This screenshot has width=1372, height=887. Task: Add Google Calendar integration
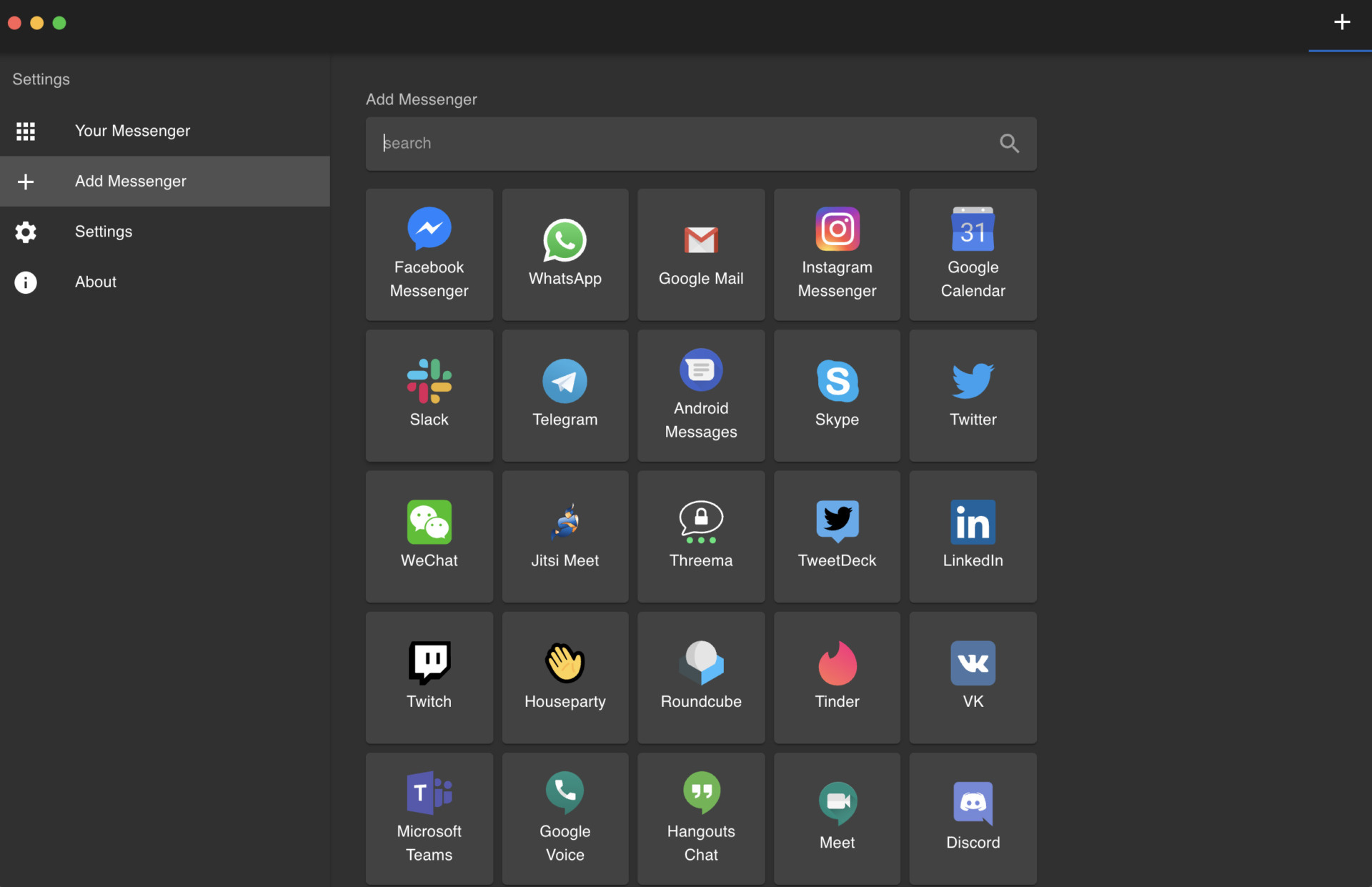coord(973,254)
